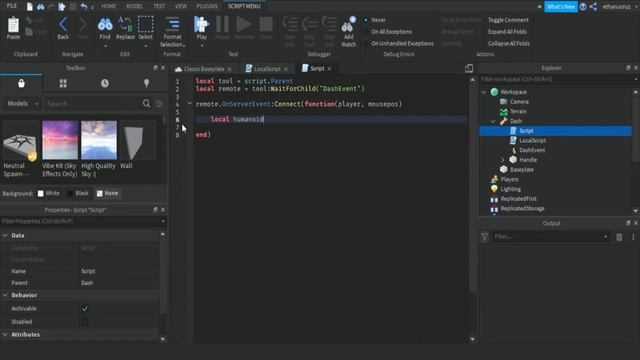
Task: Switch to the HOME ribbon tab
Action: 109,6
